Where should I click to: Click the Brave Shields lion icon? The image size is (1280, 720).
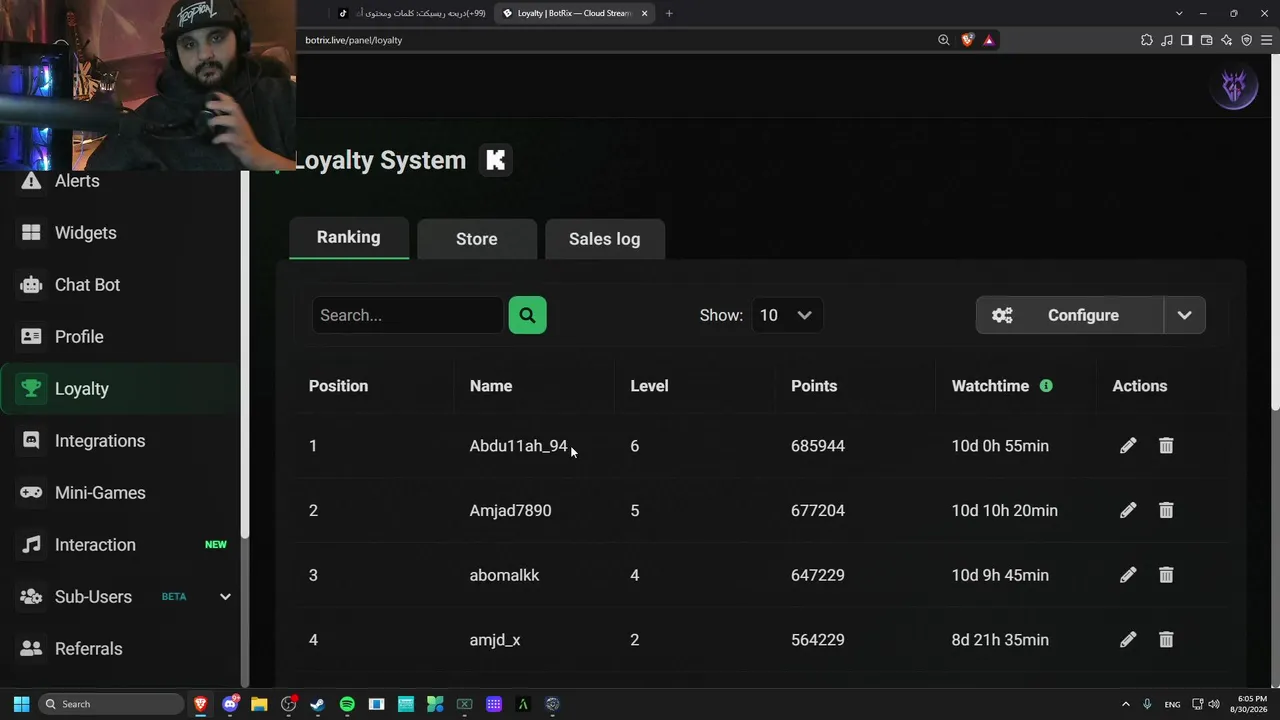967,40
